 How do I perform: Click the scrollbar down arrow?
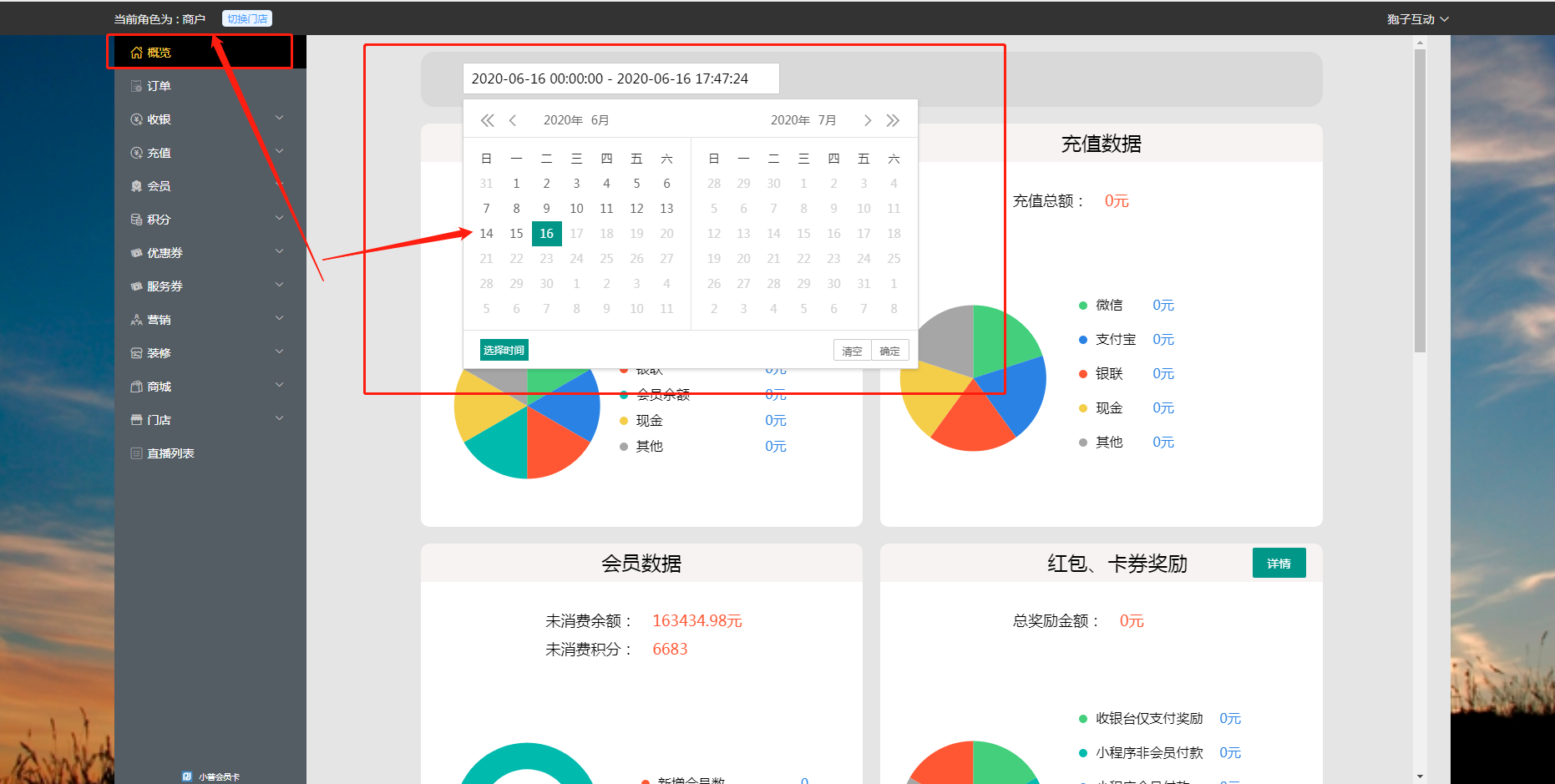pos(1420,776)
